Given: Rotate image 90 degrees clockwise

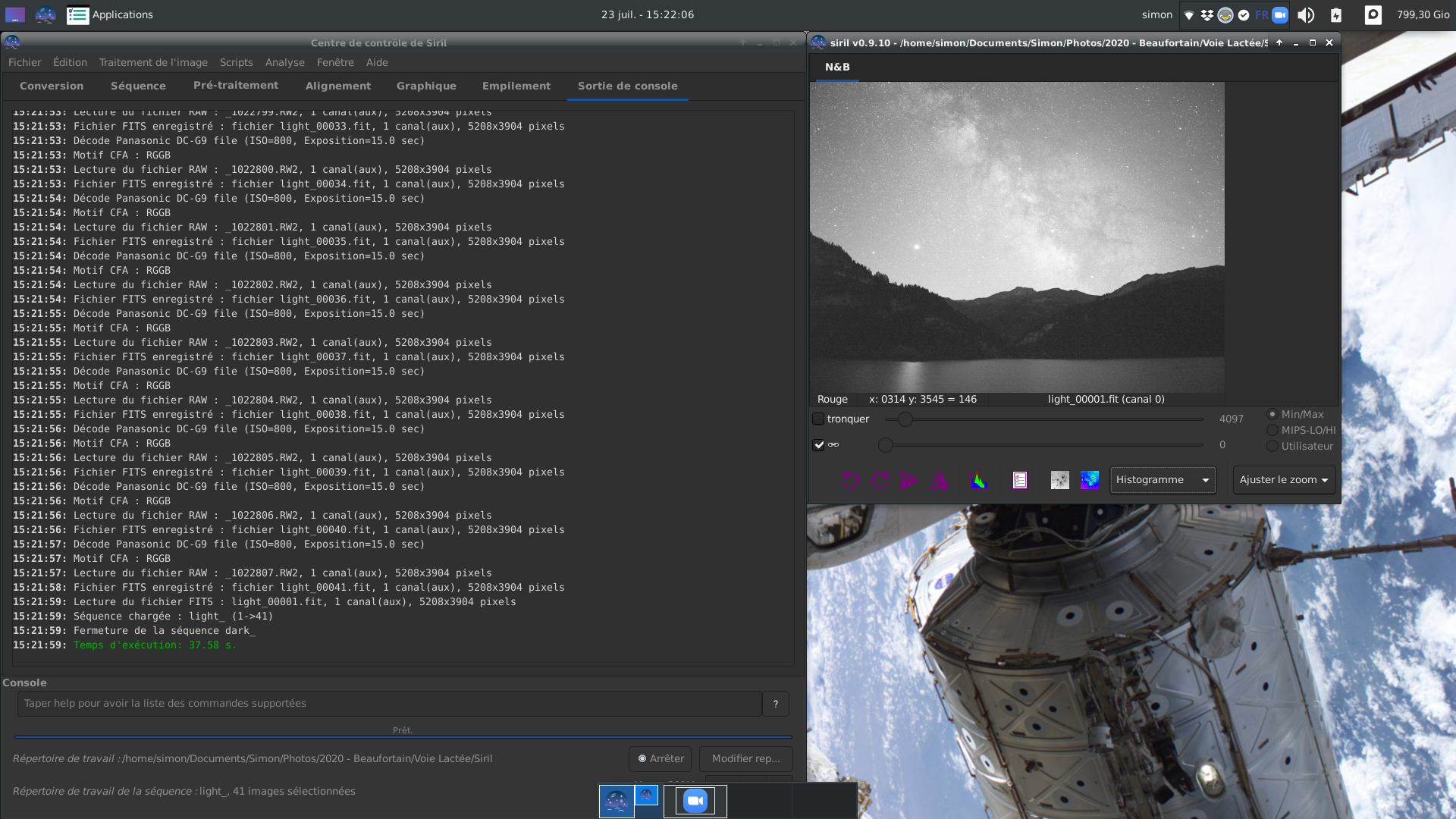Looking at the screenshot, I should (x=880, y=480).
